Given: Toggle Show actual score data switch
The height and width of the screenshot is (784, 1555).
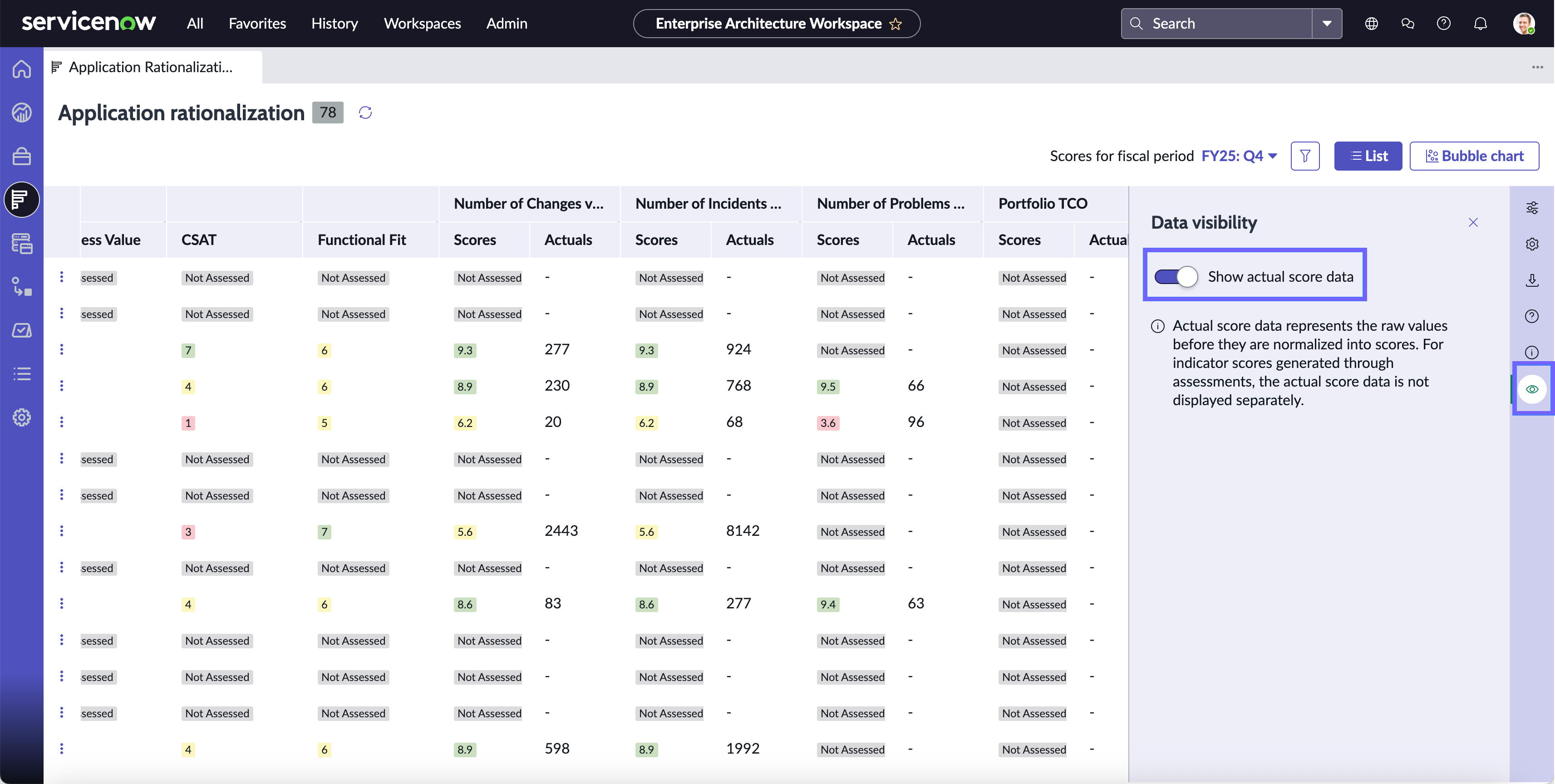Looking at the screenshot, I should pyautogui.click(x=1175, y=276).
